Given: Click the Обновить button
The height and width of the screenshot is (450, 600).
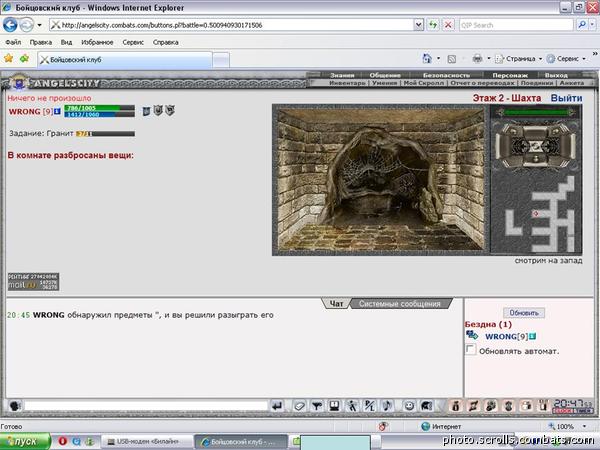Looking at the screenshot, I should click(x=524, y=313).
